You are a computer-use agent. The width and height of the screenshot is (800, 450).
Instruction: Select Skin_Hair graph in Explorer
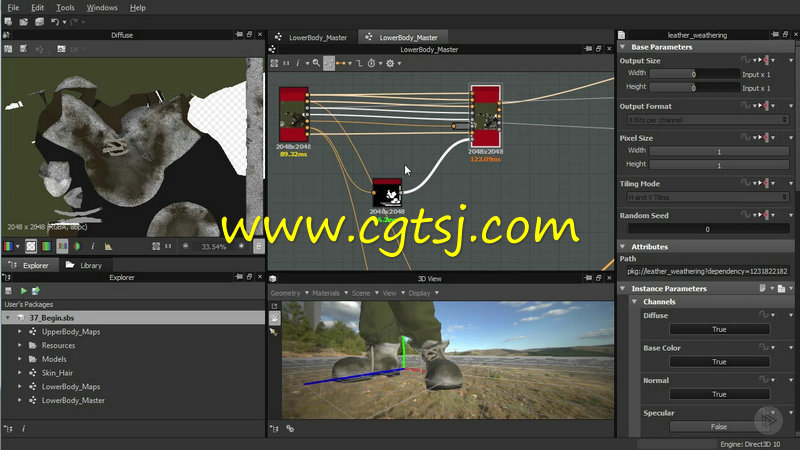[57, 372]
